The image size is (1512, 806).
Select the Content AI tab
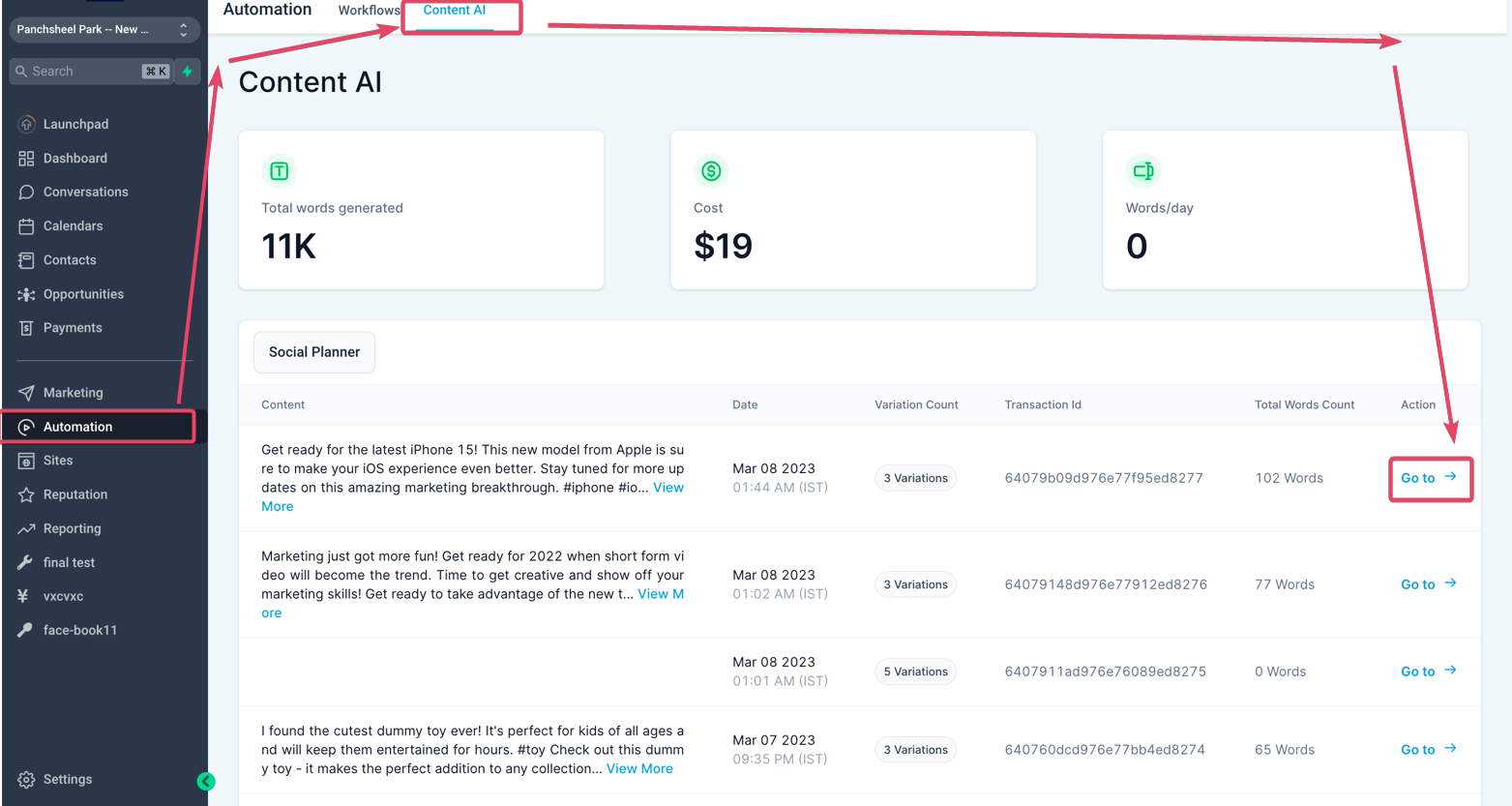(455, 11)
